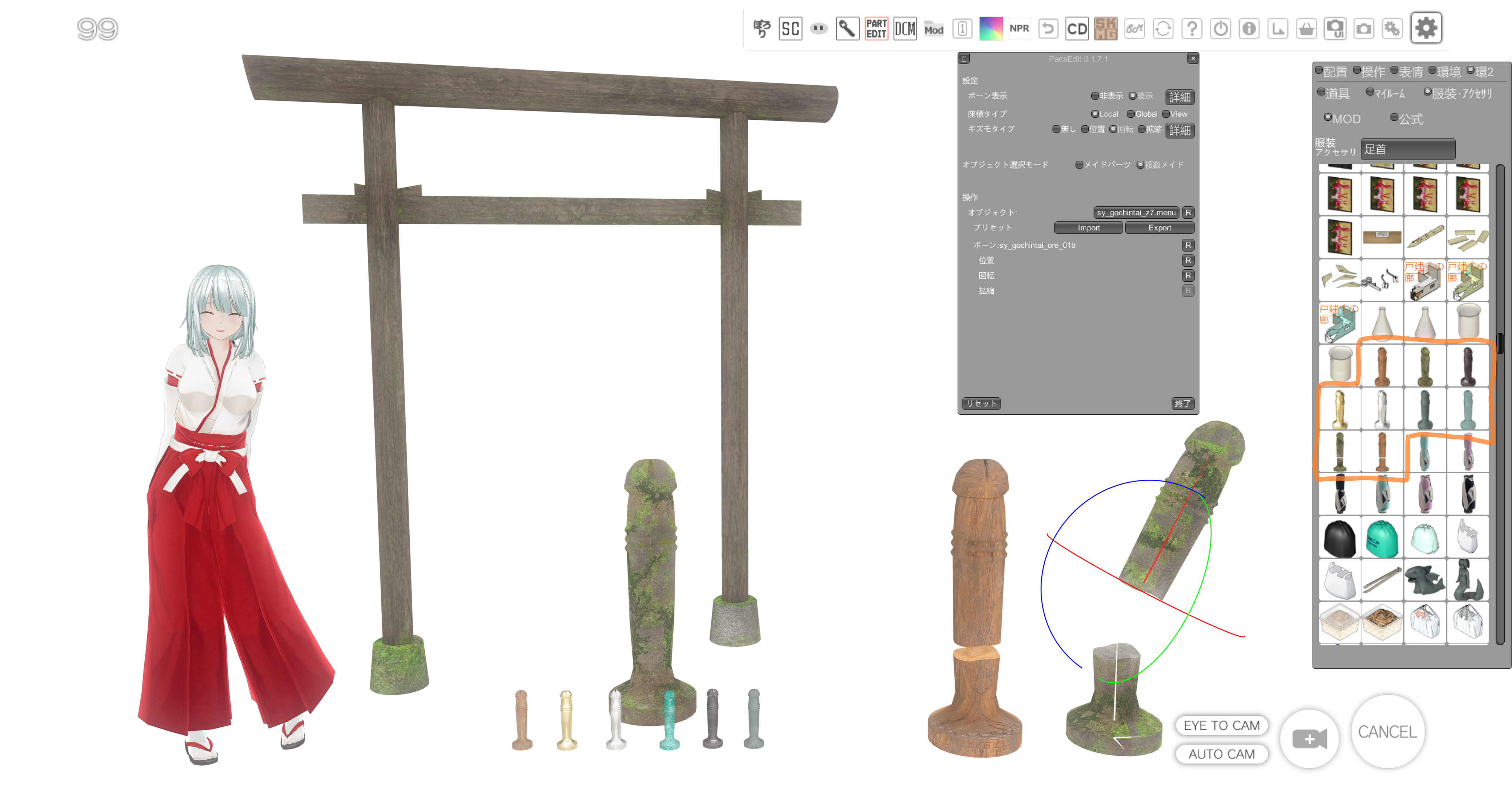Image resolution: width=1512 pixels, height=794 pixels.
Task: Open the large gear settings icon
Action: [1426, 28]
